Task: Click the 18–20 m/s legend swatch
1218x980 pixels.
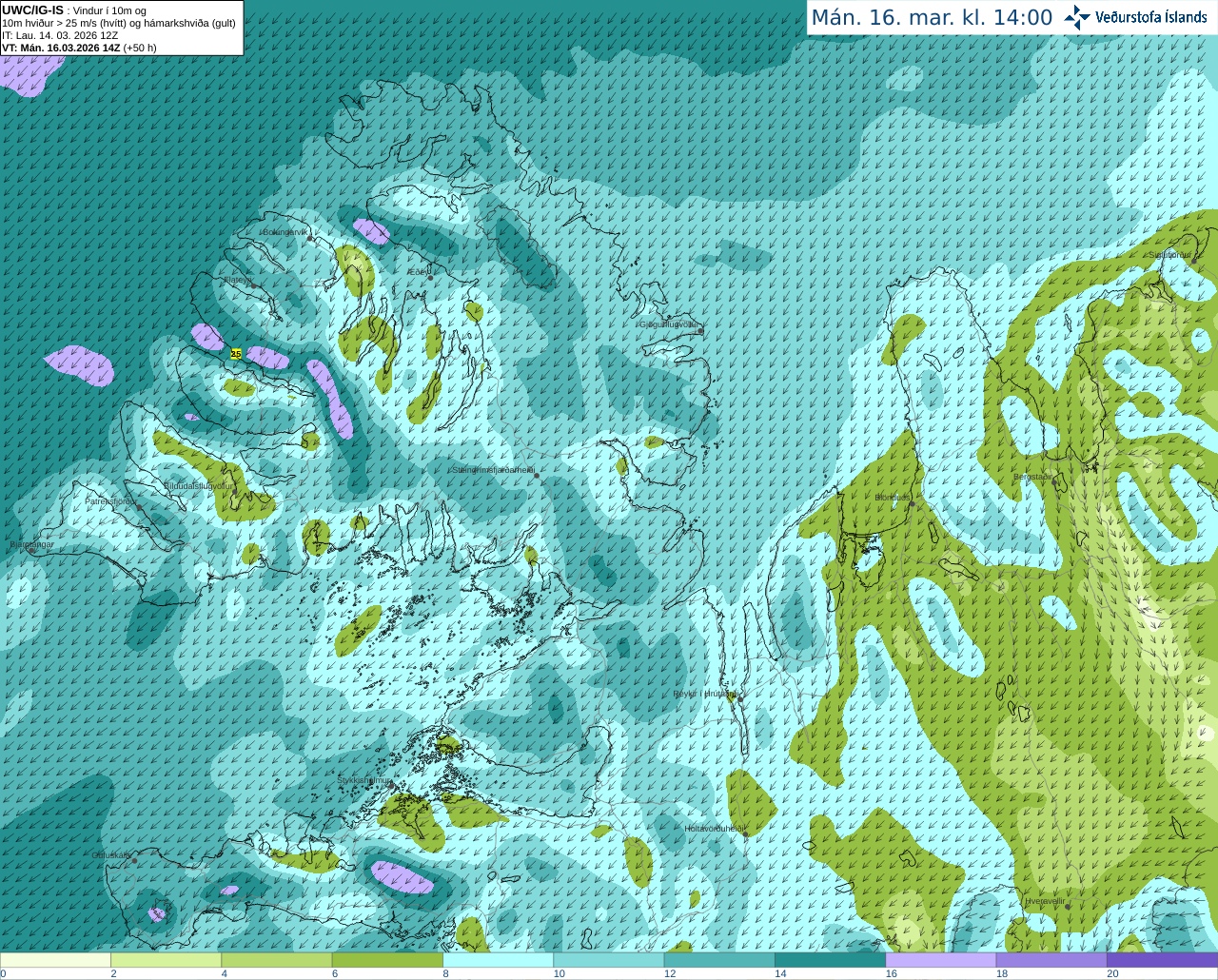Action: [1051, 961]
